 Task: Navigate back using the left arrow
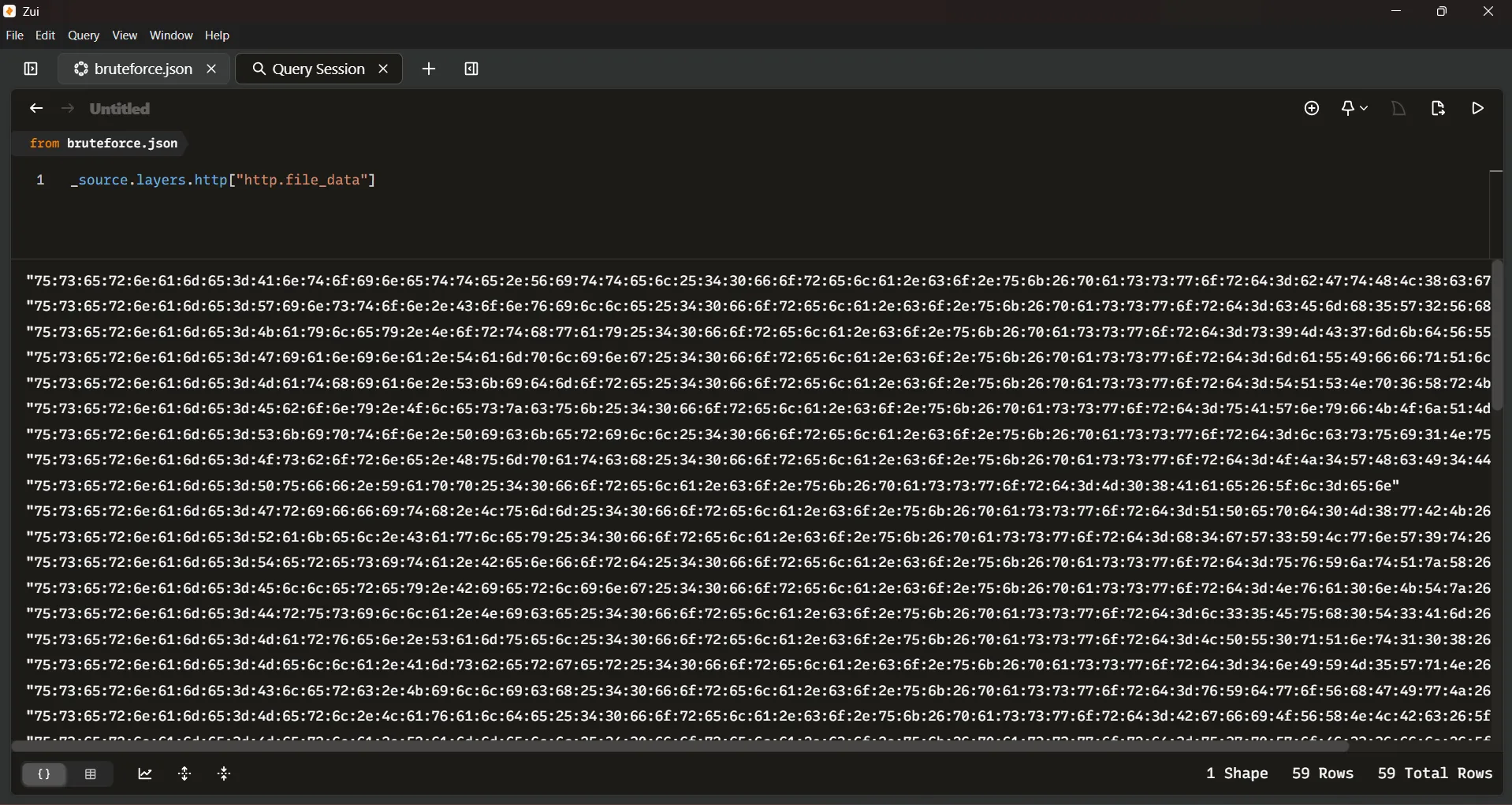coord(35,108)
